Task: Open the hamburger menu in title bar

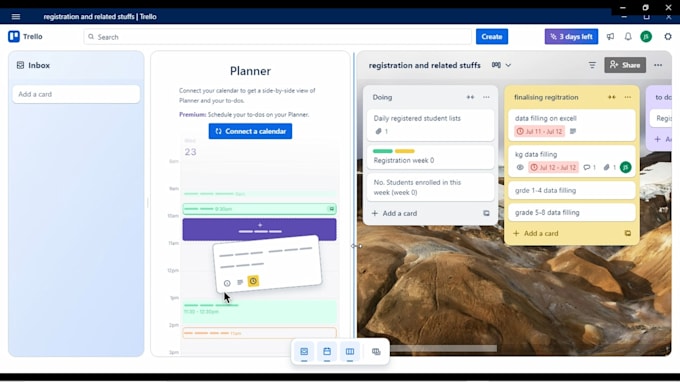Action: click(16, 16)
